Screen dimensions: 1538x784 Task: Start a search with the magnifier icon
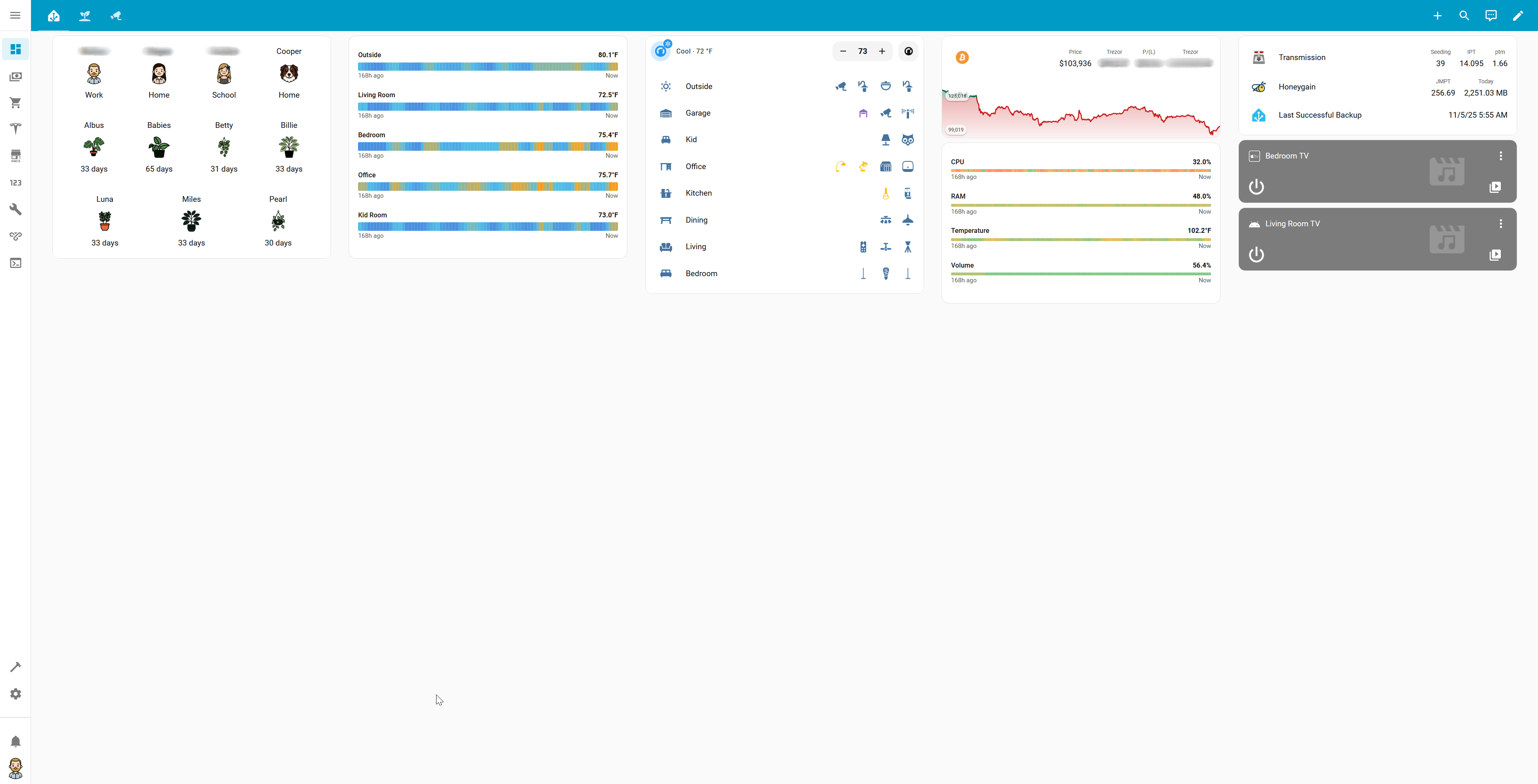(x=1464, y=16)
